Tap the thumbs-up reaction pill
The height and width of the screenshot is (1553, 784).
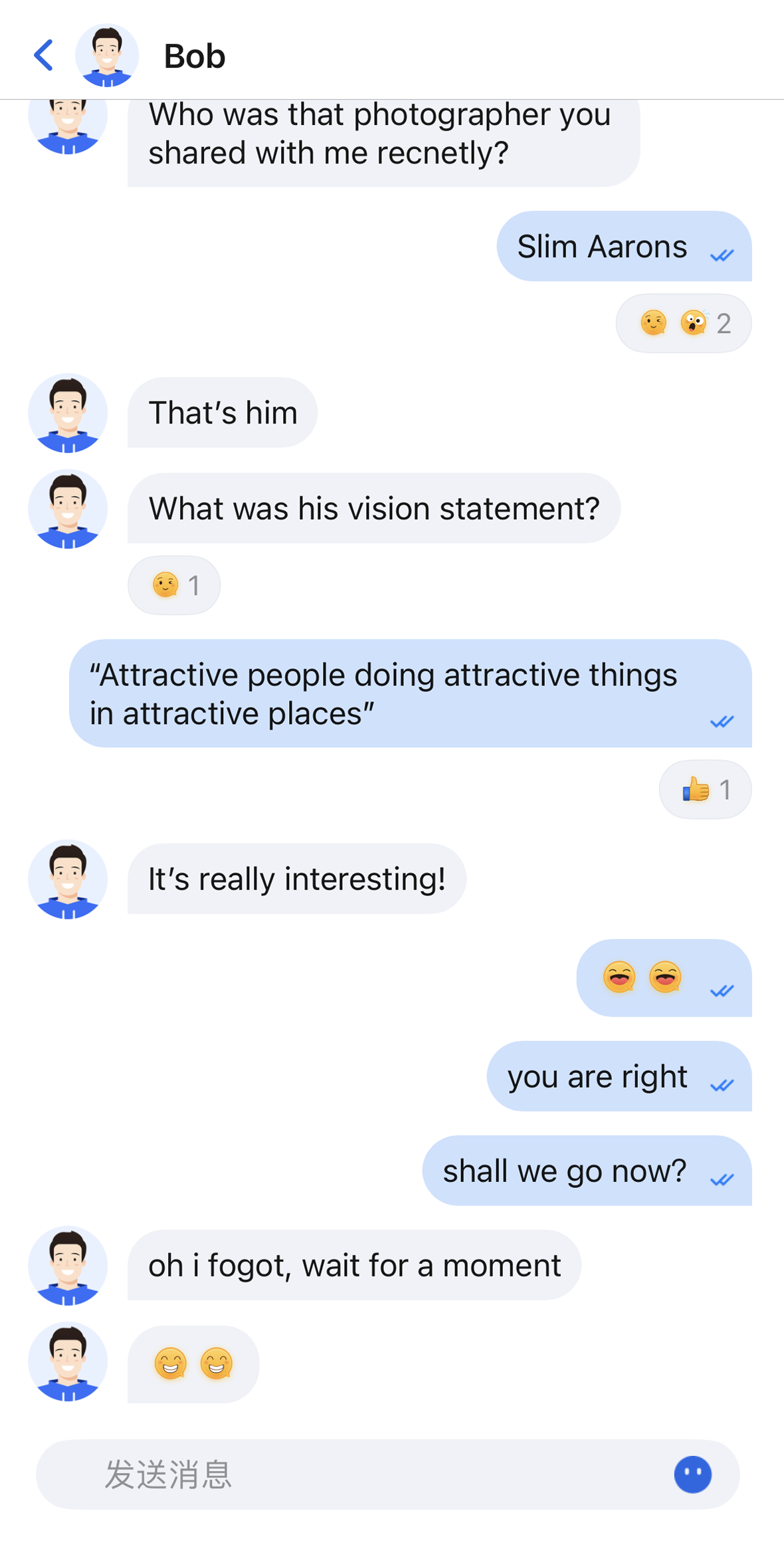[x=705, y=789]
